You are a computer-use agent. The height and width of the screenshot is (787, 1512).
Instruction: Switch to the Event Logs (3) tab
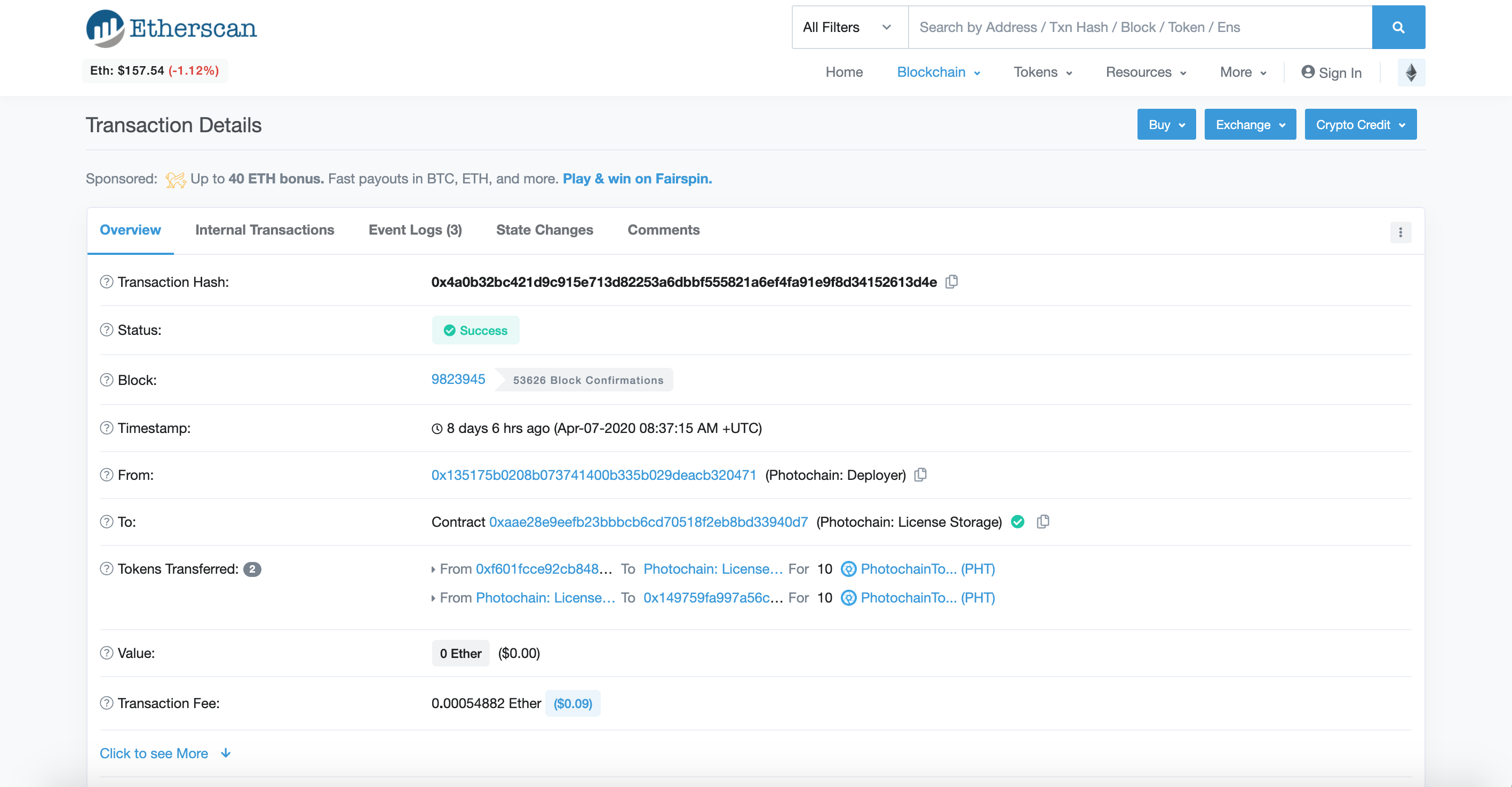415,230
